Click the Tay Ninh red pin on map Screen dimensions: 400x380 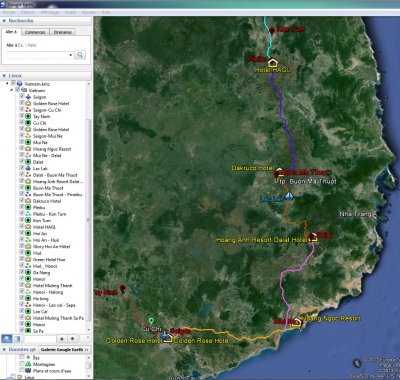(x=122, y=288)
